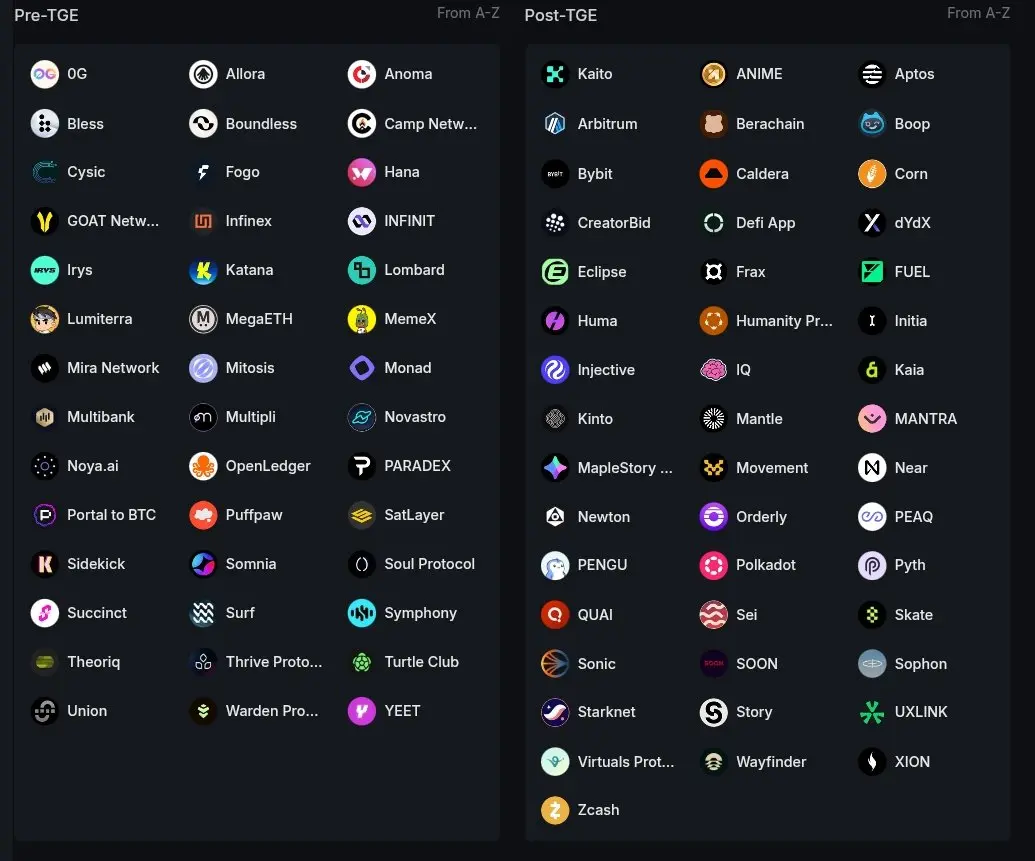The image size is (1035, 861).
Task: Click the Monad purple diamond icon
Action: point(362,368)
